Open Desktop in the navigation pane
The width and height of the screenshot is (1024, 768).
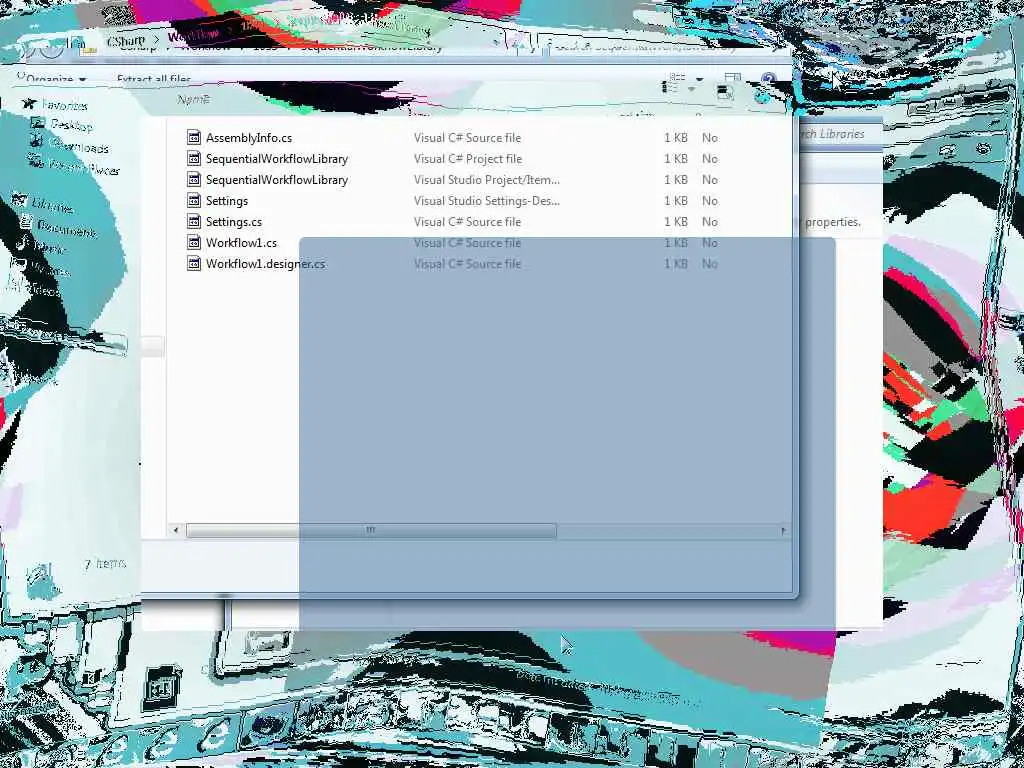click(x=72, y=125)
